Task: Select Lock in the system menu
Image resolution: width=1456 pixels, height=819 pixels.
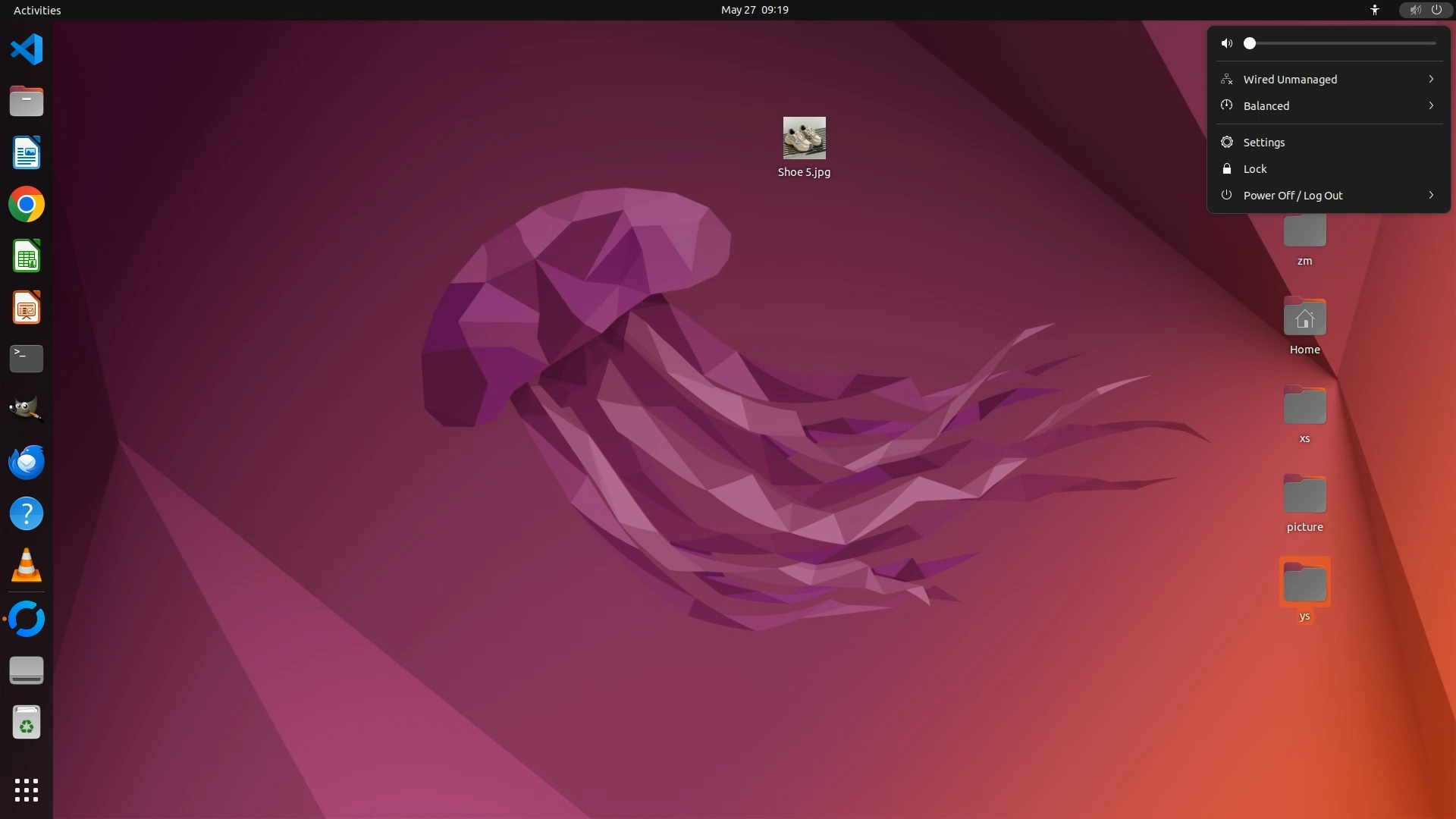Action: coord(1255,169)
